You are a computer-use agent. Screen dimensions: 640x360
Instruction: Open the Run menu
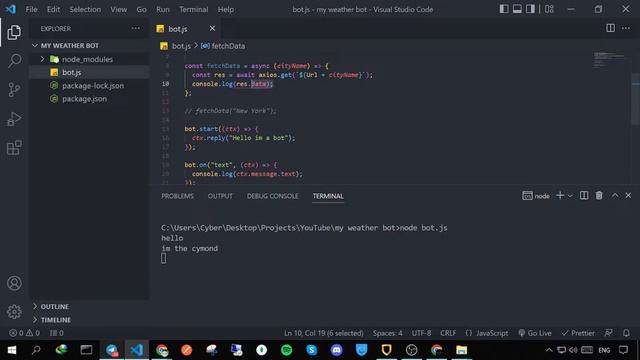(x=162, y=9)
